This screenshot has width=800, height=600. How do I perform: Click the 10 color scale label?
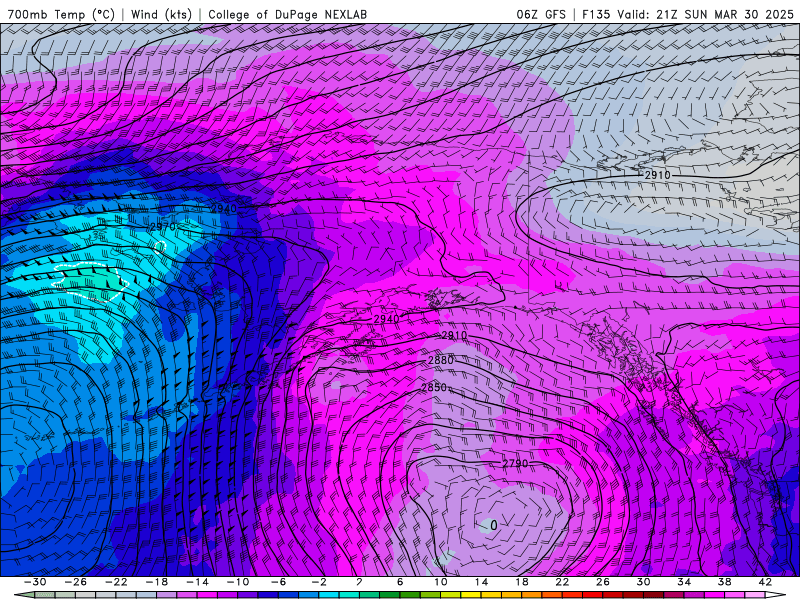(440, 582)
